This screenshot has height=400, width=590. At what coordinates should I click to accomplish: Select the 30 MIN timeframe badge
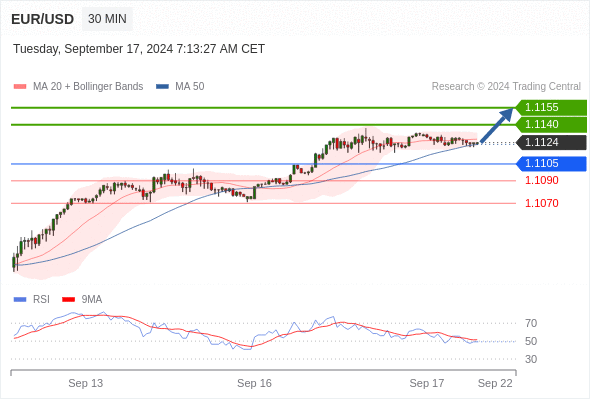[x=107, y=19]
